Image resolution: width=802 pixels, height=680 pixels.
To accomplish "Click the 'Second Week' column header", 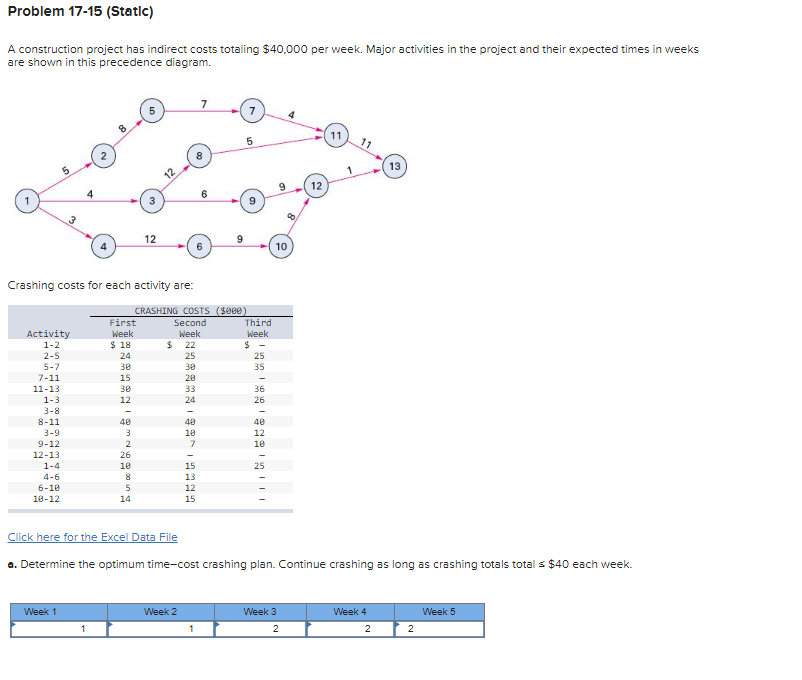I will 190,328.
